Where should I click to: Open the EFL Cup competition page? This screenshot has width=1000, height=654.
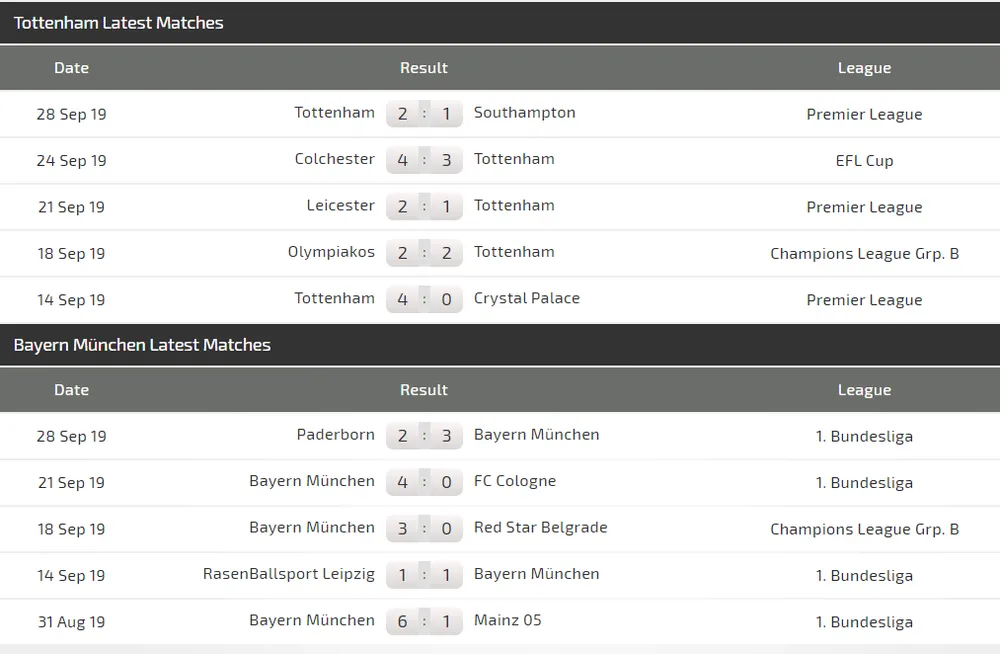(864, 160)
